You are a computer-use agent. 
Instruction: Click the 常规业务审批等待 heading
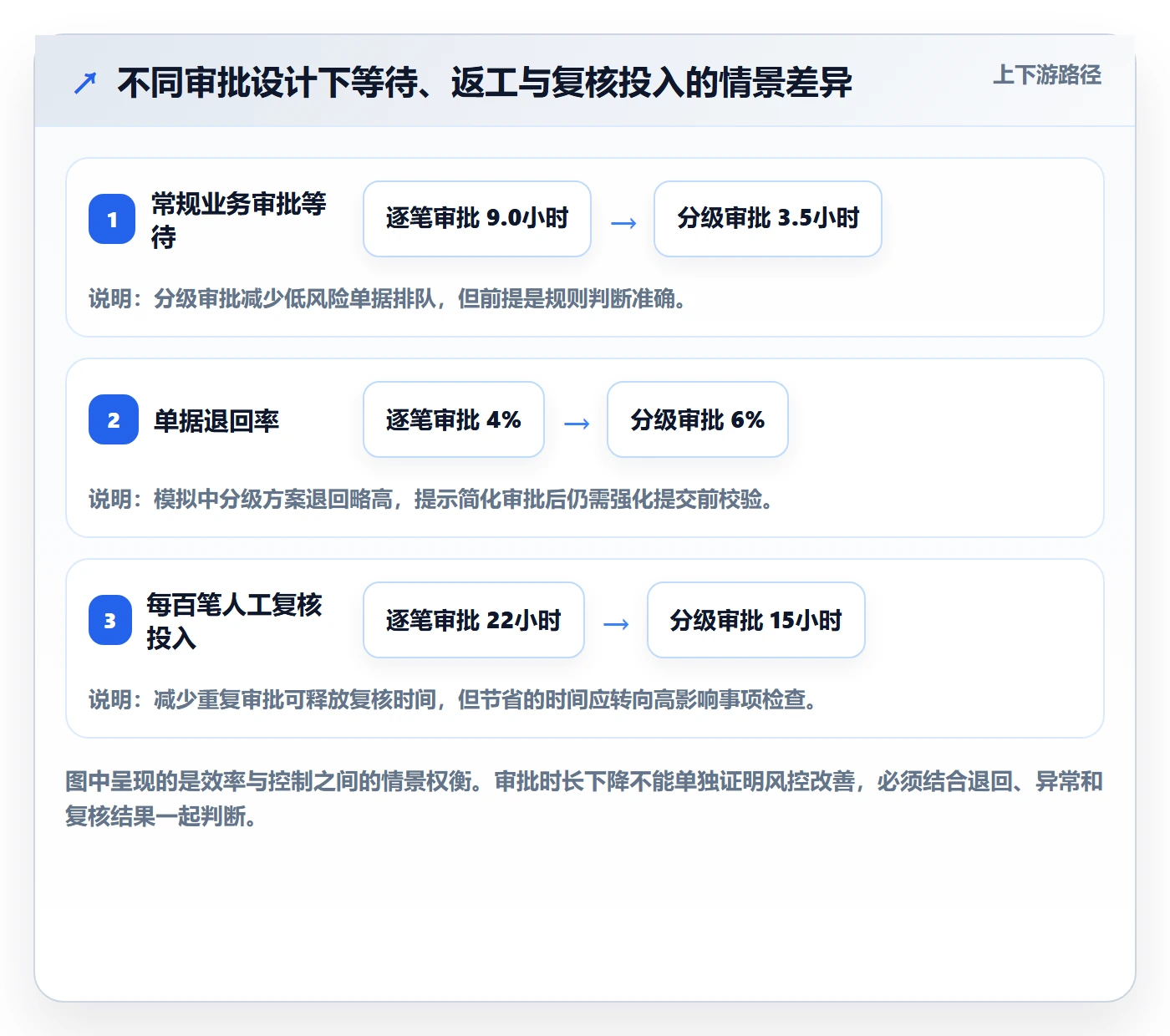pyautogui.click(x=239, y=220)
